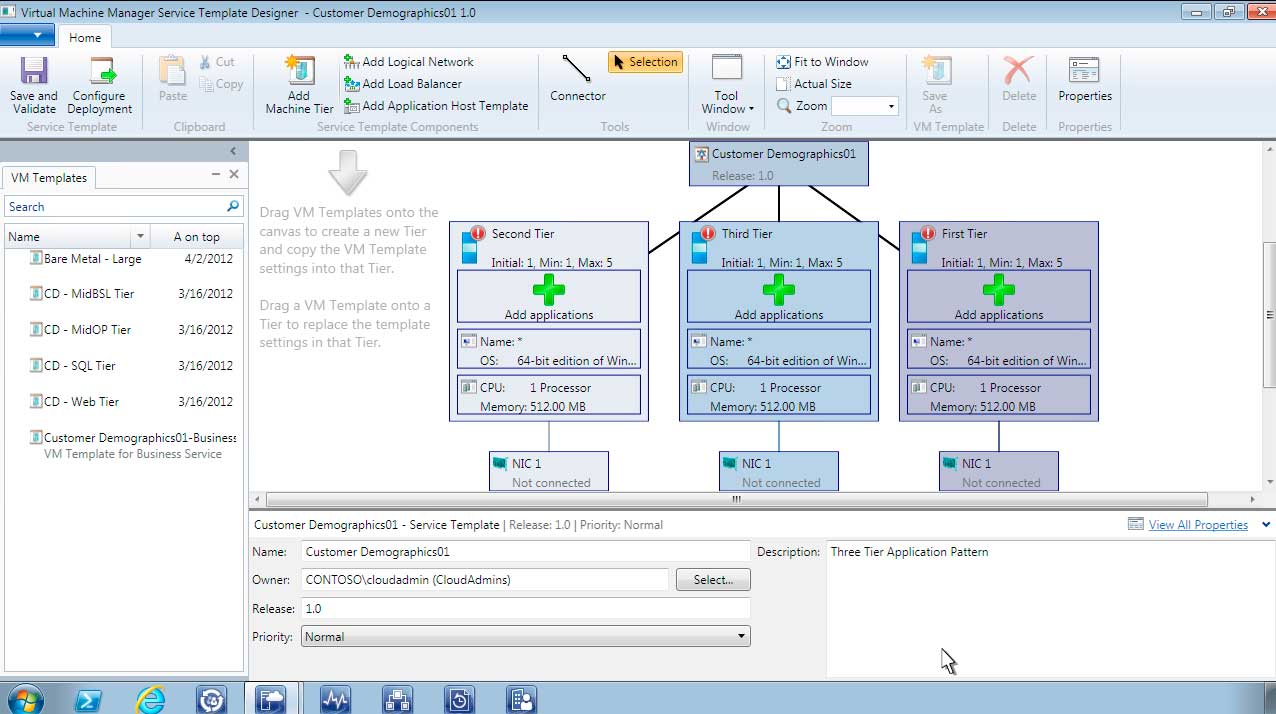Open the blue application menu dropdown
This screenshot has width=1276, height=714.
coord(28,35)
